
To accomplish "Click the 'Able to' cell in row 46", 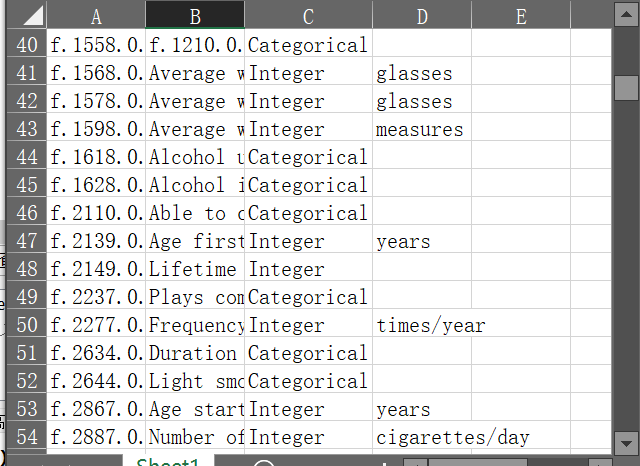I will [195, 213].
